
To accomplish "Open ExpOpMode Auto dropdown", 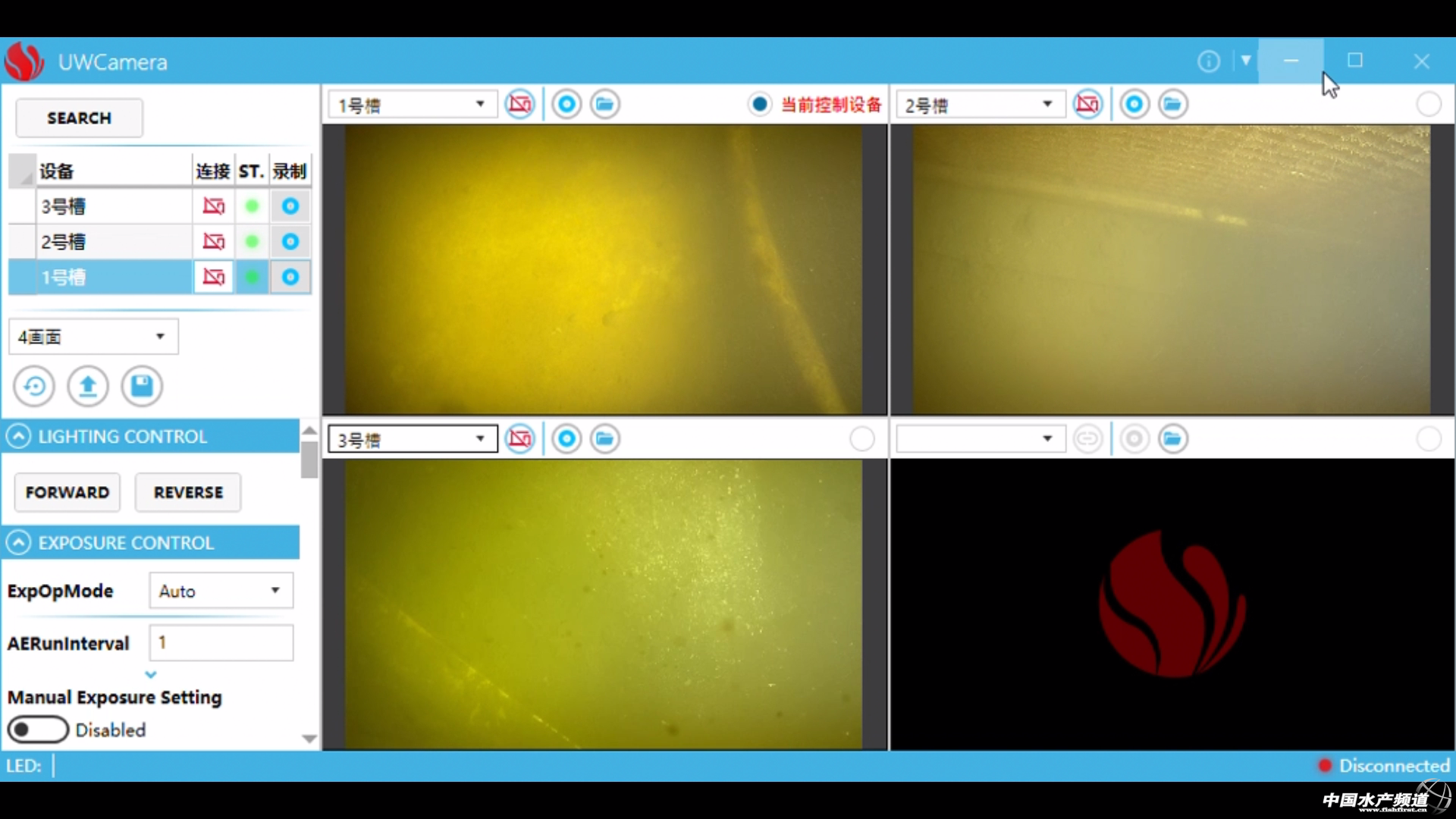I will tap(221, 591).
